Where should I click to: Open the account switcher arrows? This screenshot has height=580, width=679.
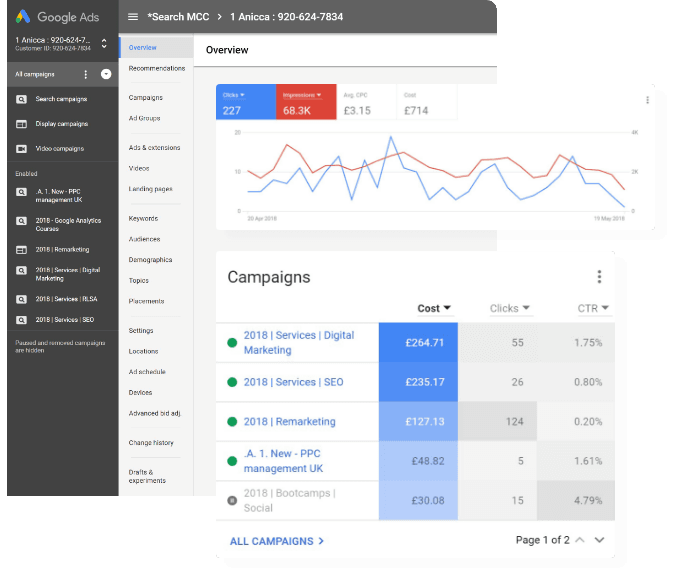click(104, 43)
